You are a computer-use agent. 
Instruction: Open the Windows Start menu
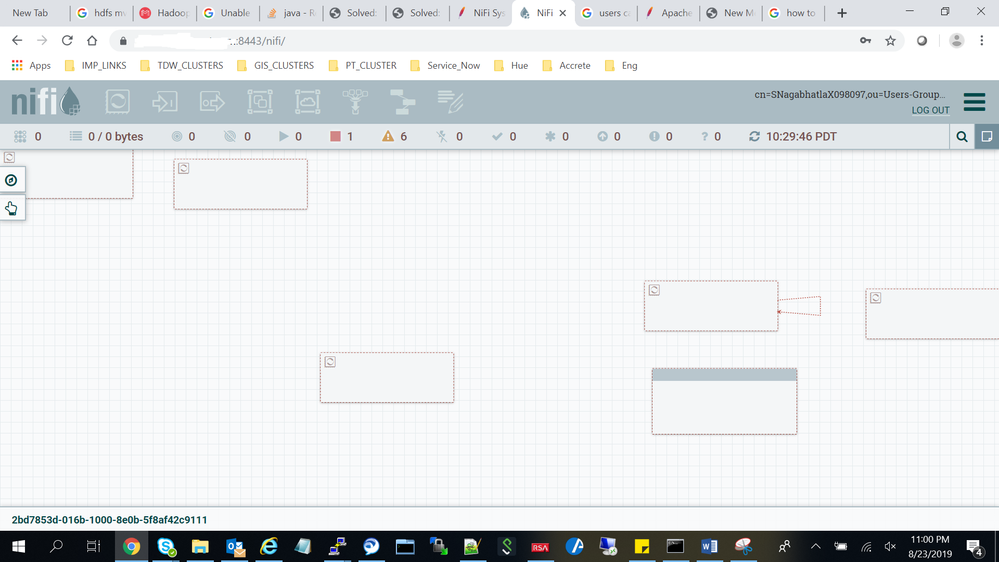18,547
